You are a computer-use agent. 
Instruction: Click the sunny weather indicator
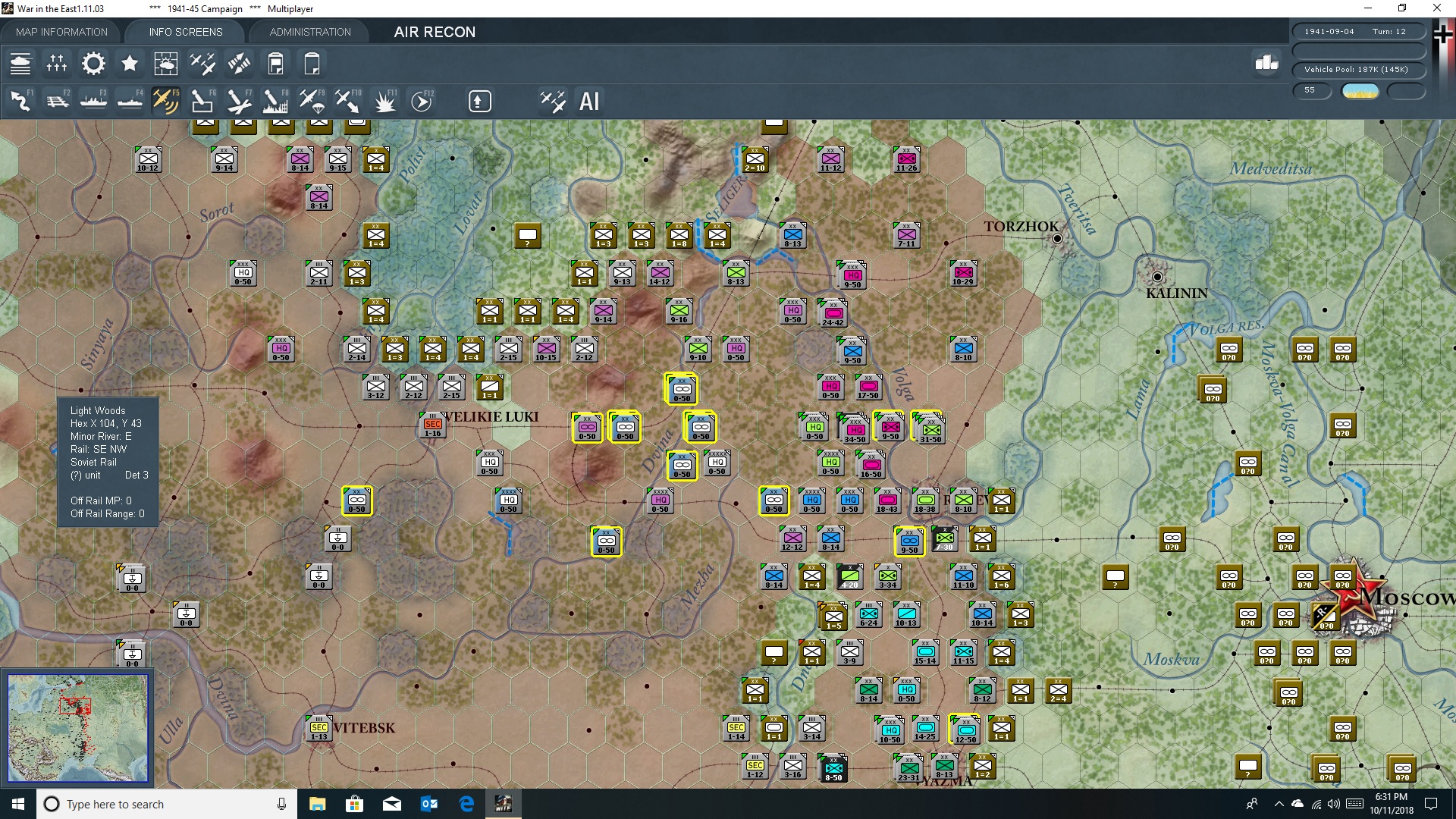point(1360,91)
